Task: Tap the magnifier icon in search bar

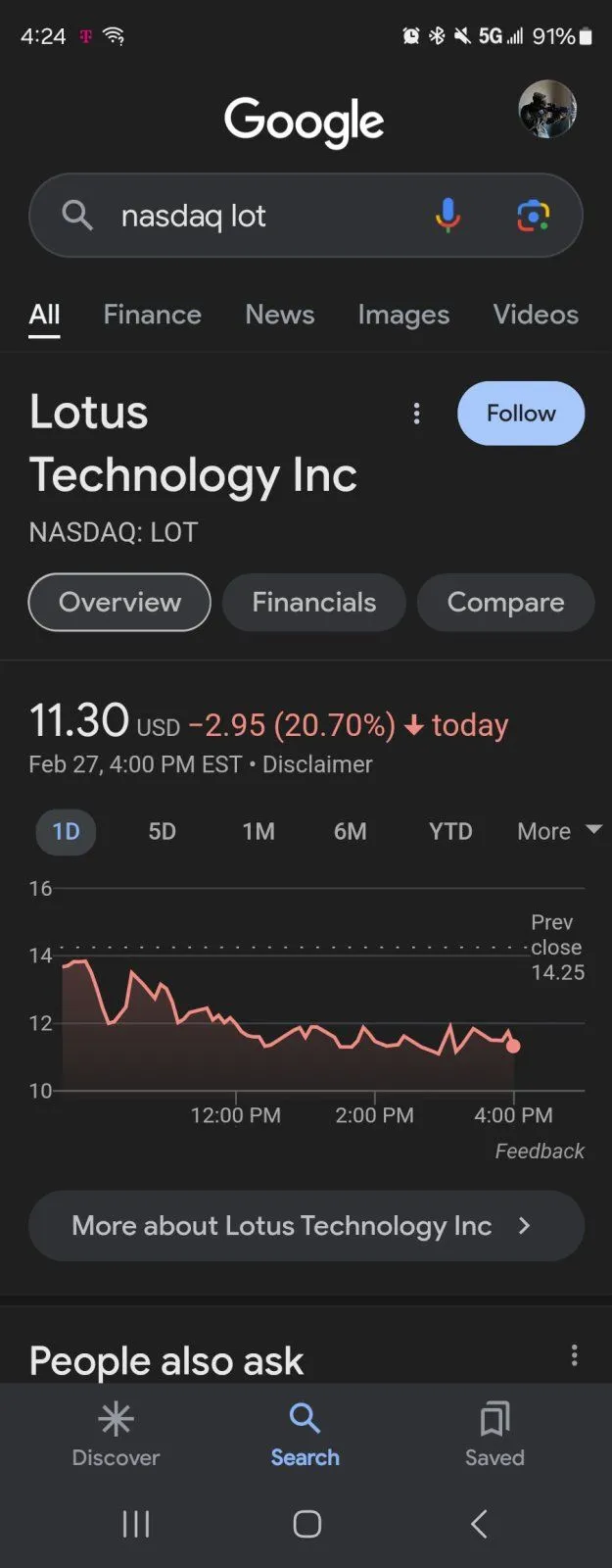Action: coord(77,215)
